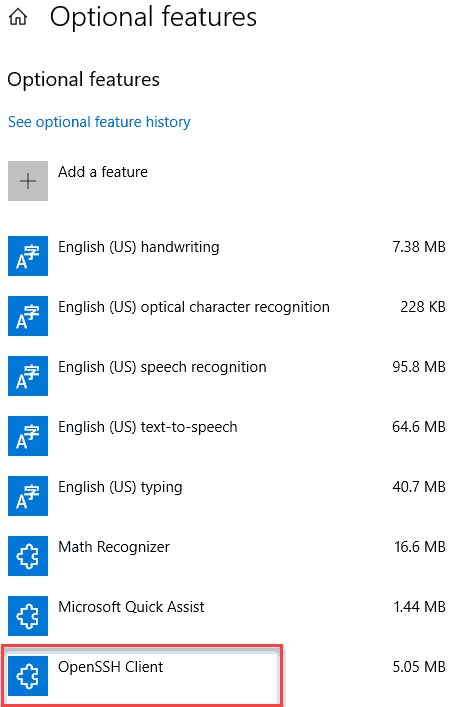The height and width of the screenshot is (707, 470).
Task: Click the 228 KB size value
Action: (423, 307)
